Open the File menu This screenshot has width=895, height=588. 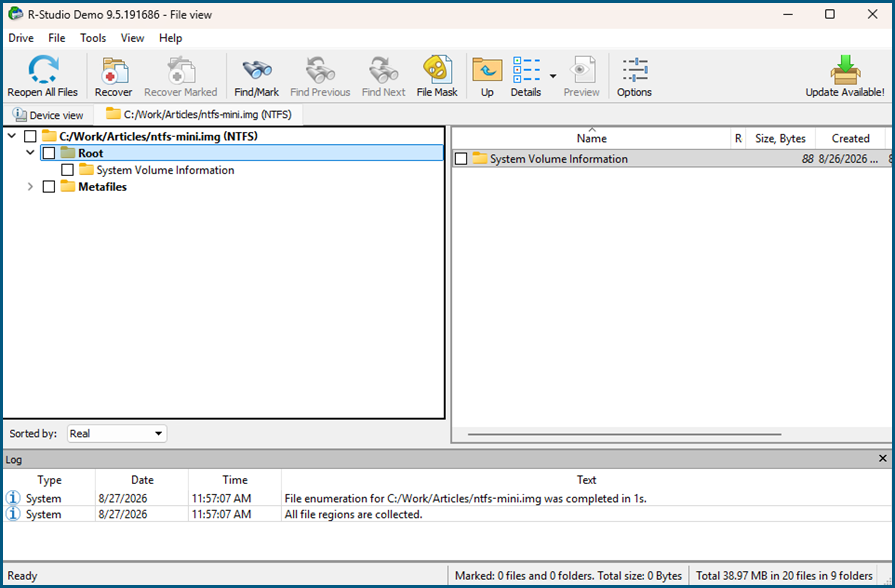57,38
